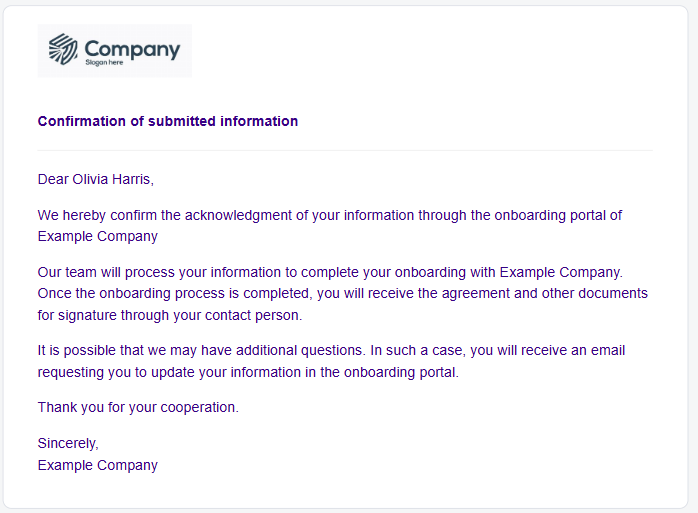Click the "Company" logo wordmark
The image size is (698, 513).
132,48
